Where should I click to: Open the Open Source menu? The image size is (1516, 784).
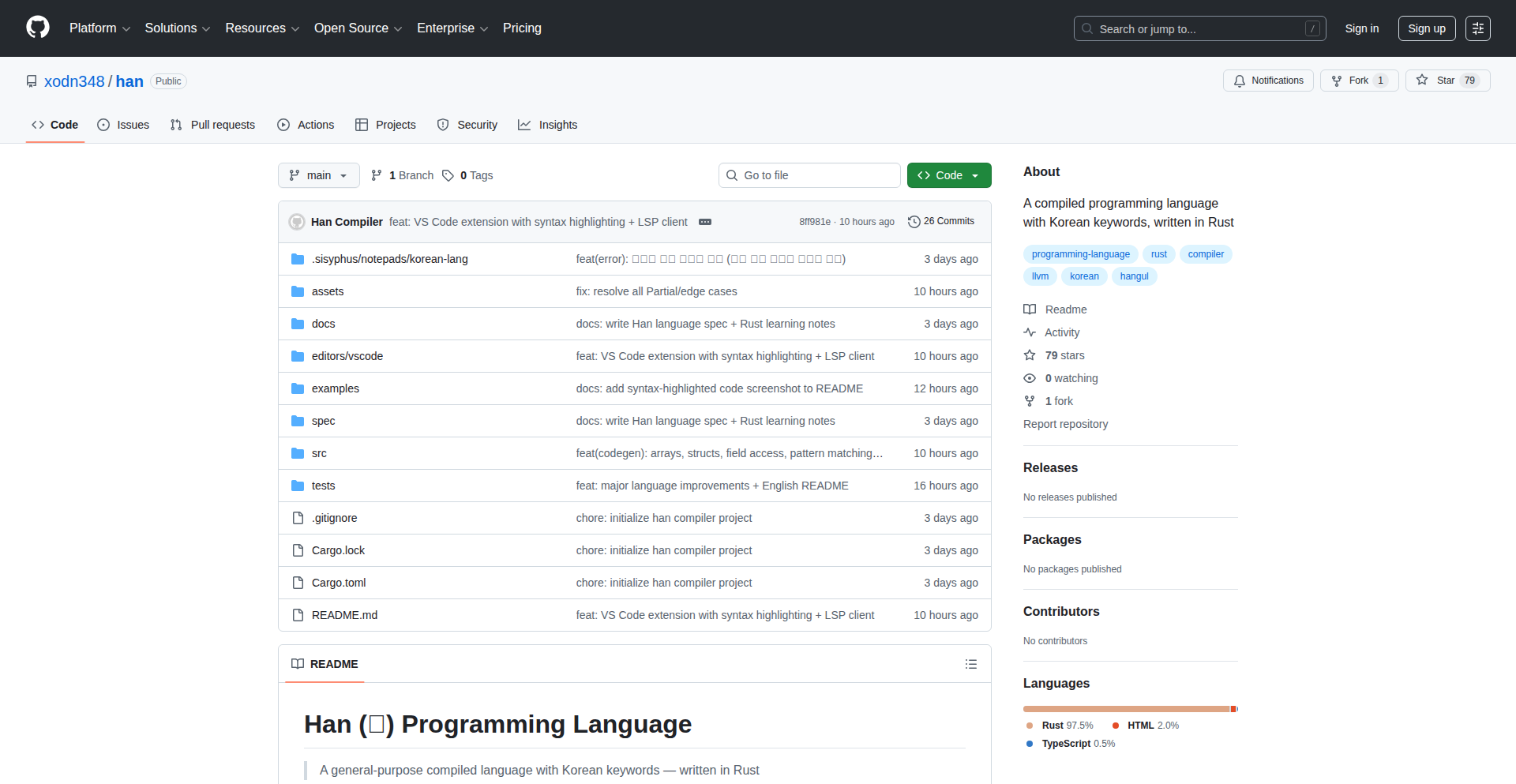[358, 28]
